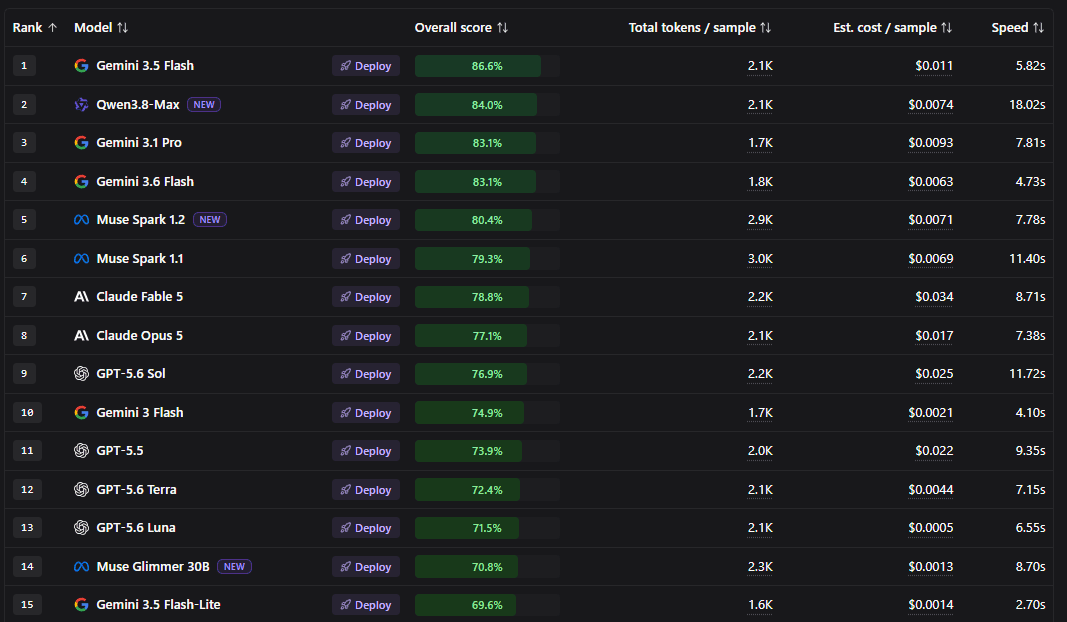
Task: Click sort arrows next to Model header
Action: click(122, 28)
